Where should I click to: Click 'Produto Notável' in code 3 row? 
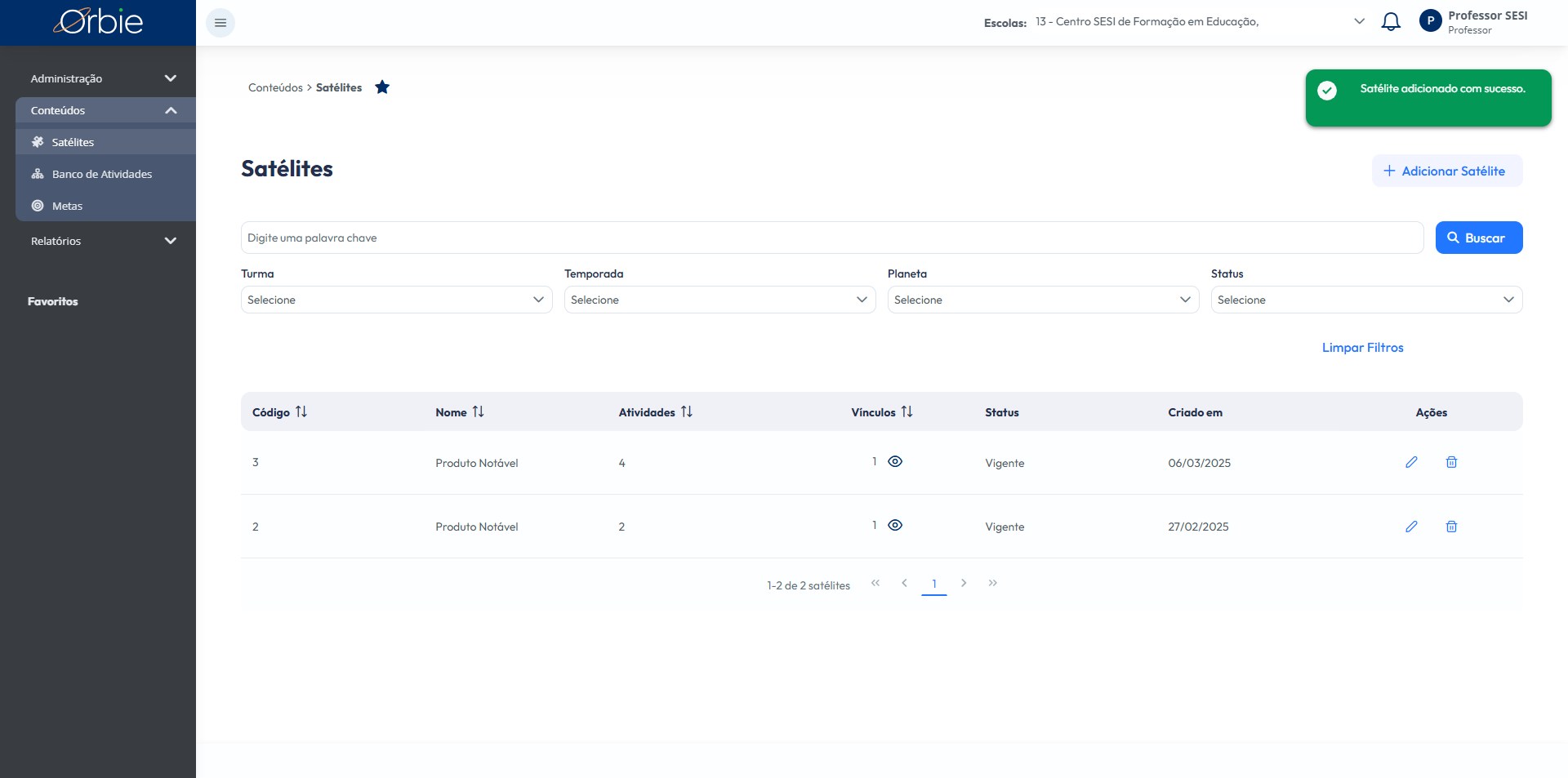477,463
